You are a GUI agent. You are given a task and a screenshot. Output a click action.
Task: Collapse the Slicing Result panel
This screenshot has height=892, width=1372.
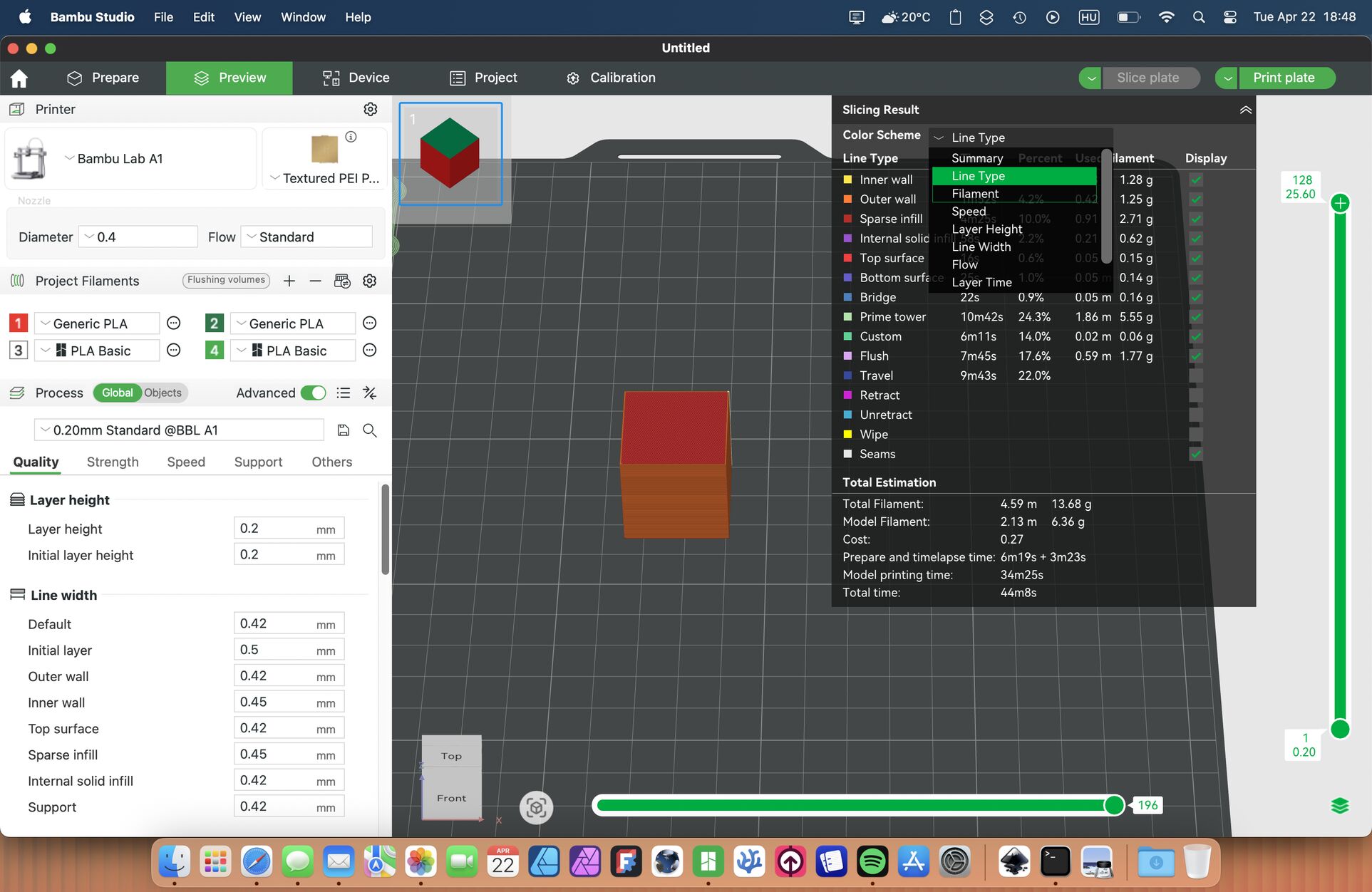[x=1245, y=110]
